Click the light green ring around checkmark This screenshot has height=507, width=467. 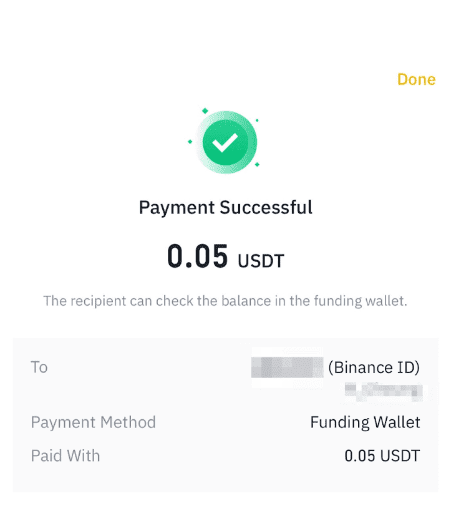click(x=252, y=142)
